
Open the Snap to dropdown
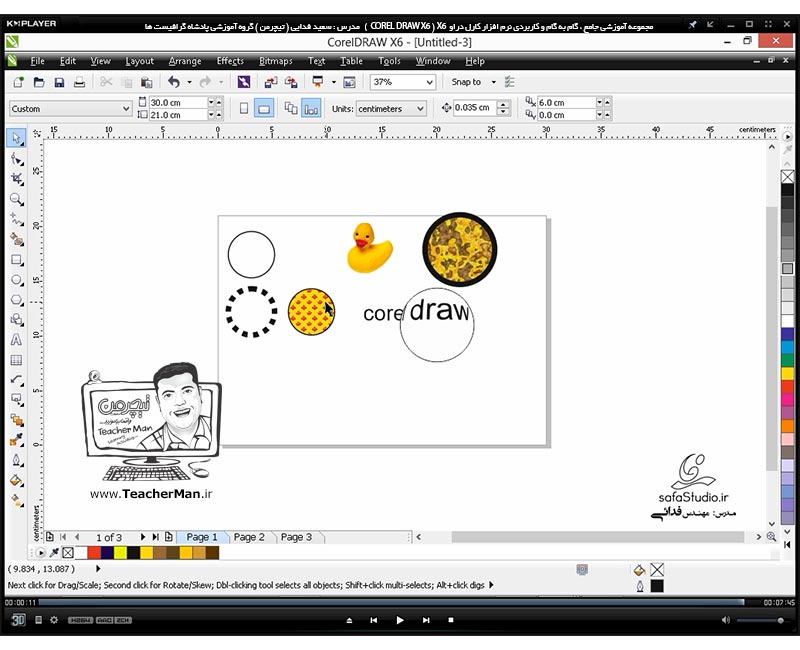[x=493, y=82]
